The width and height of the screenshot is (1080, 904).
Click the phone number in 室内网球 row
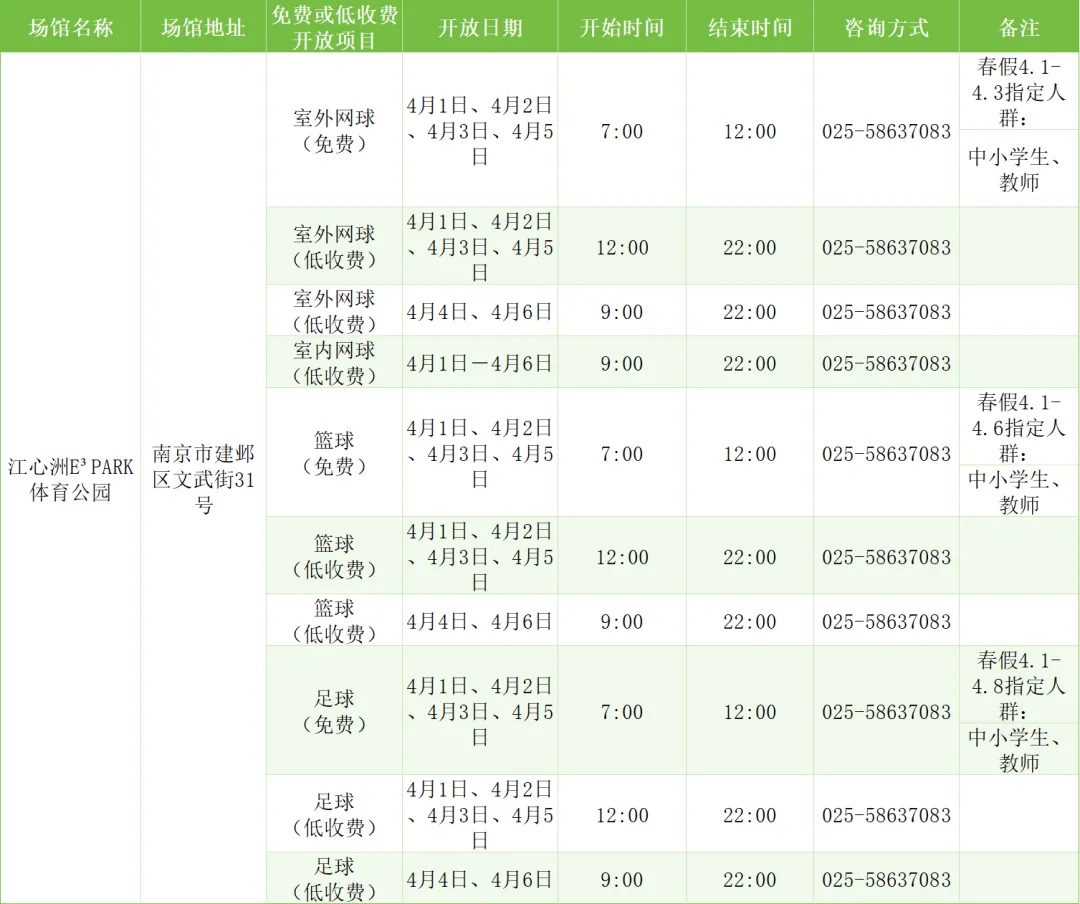[x=886, y=363]
